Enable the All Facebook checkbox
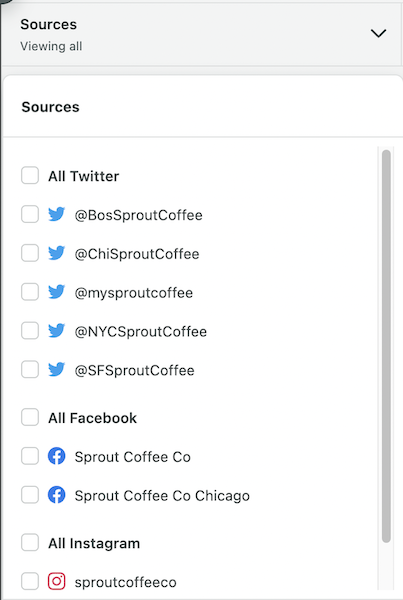The height and width of the screenshot is (600, 403). pos(30,417)
